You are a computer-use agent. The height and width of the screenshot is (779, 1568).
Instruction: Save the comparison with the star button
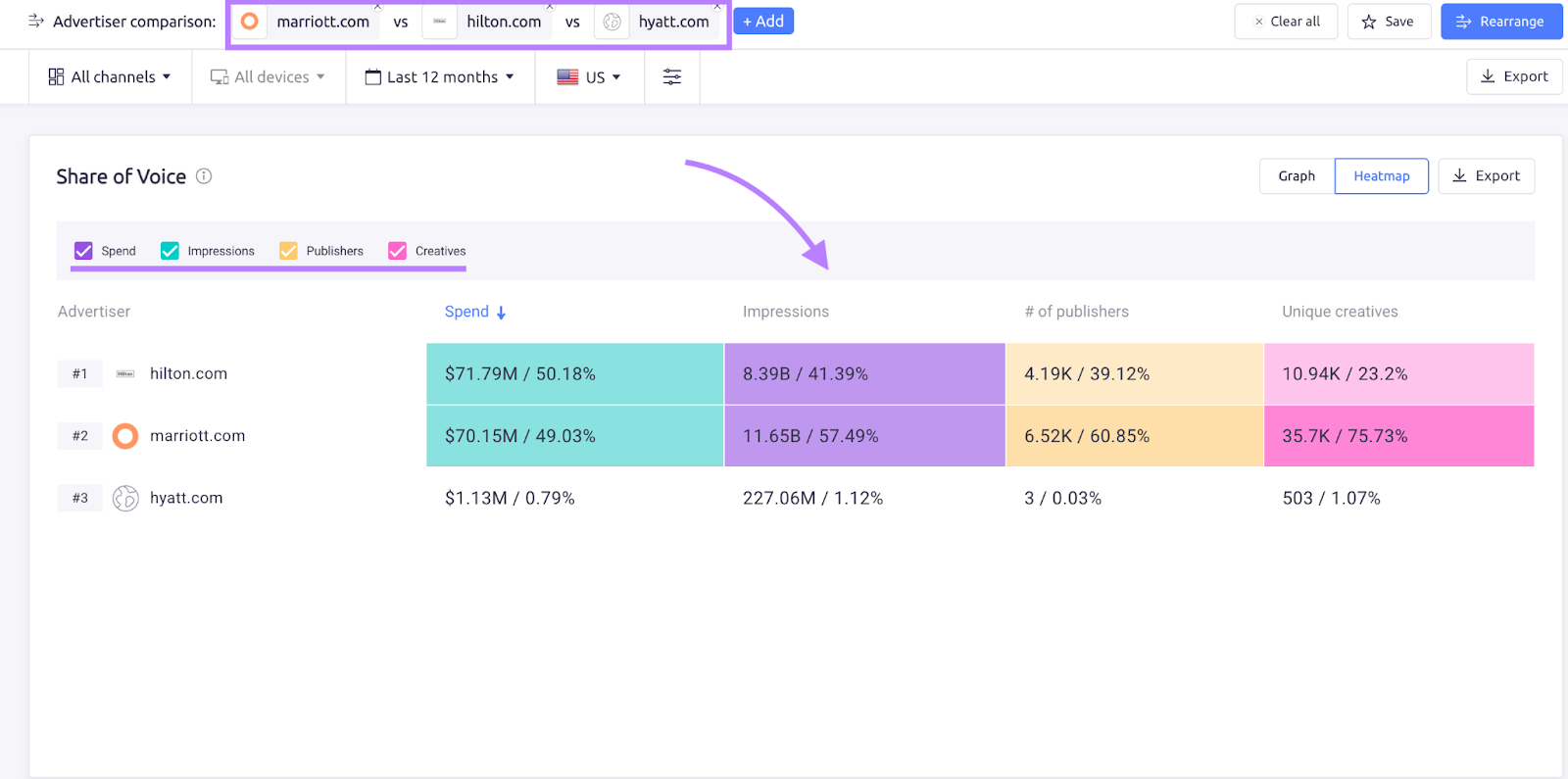click(1389, 22)
